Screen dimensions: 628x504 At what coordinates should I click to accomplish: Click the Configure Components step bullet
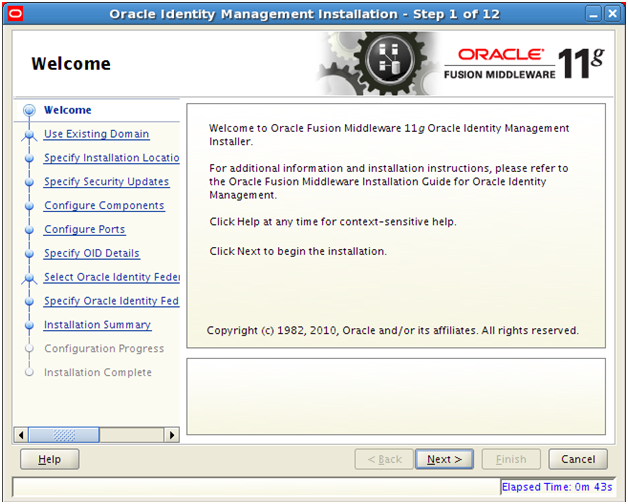pos(29,206)
